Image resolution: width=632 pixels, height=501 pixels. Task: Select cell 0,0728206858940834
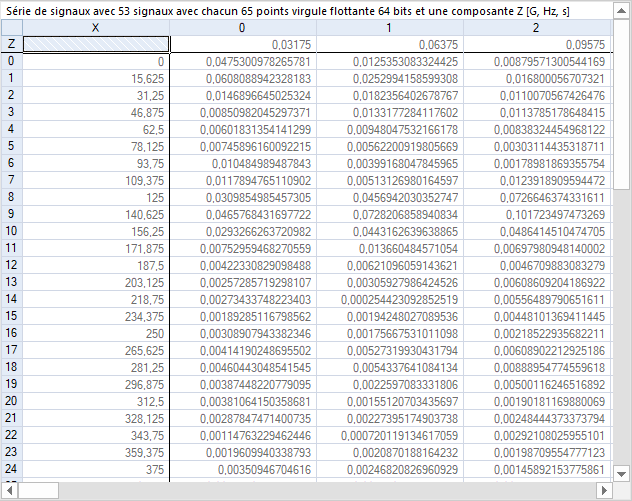(x=390, y=214)
